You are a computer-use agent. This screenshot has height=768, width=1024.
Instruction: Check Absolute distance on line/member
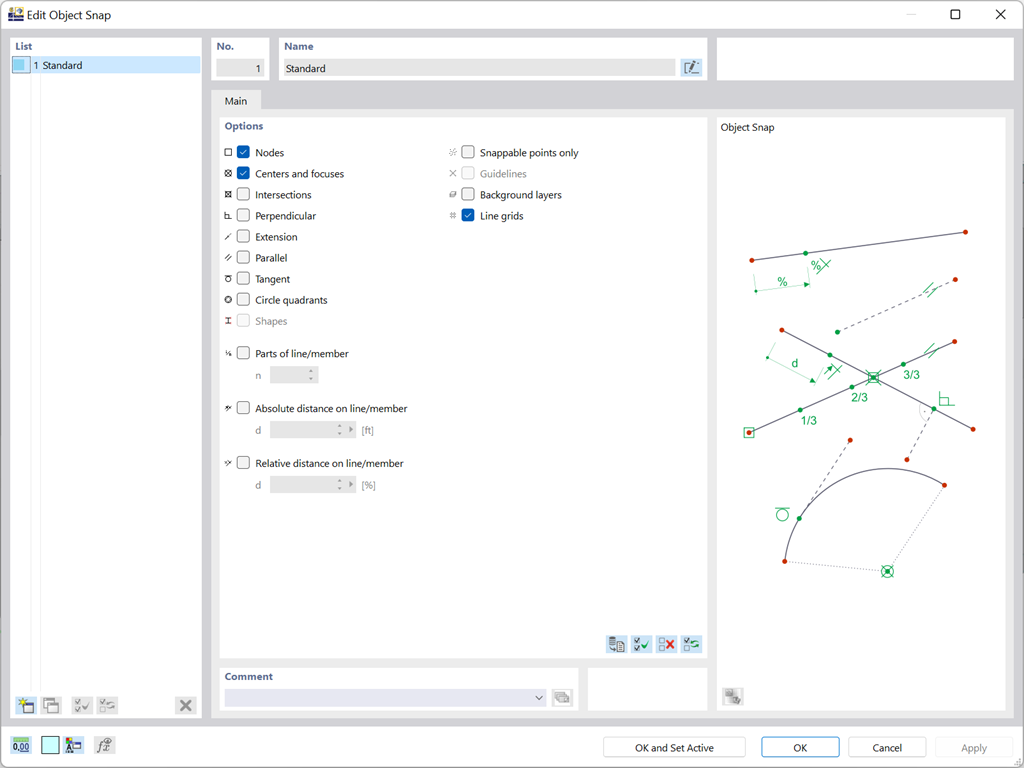pos(244,408)
